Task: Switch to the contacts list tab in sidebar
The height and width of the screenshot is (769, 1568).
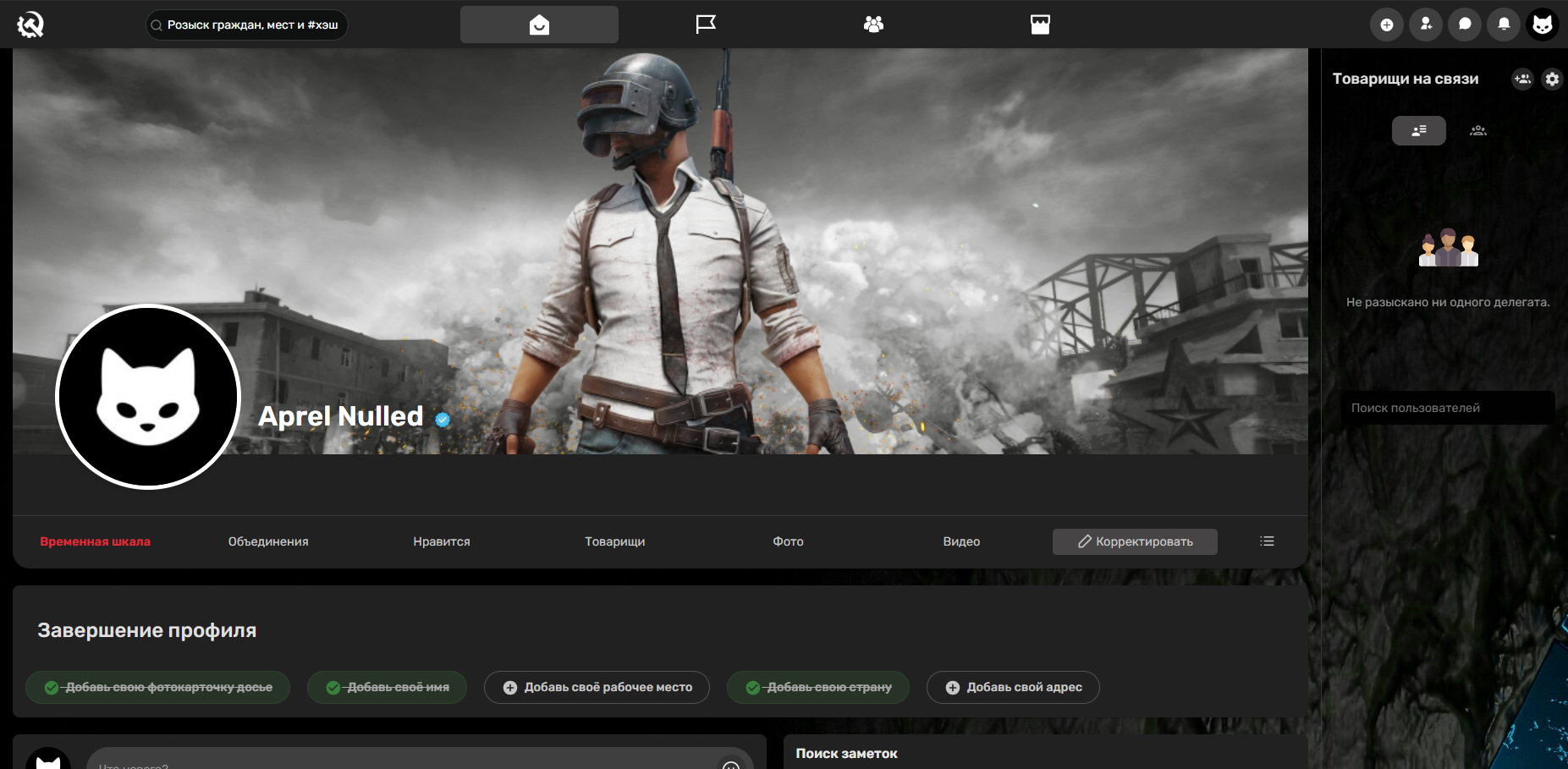Action: click(x=1419, y=130)
